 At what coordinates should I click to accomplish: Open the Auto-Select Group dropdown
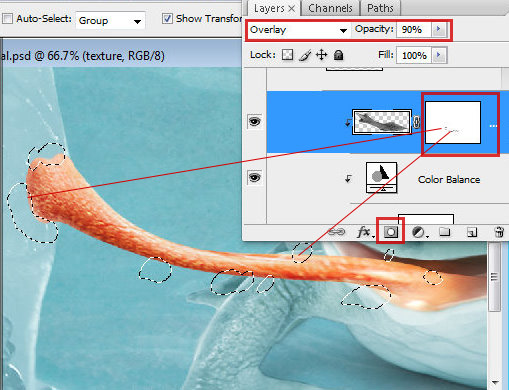coord(110,21)
